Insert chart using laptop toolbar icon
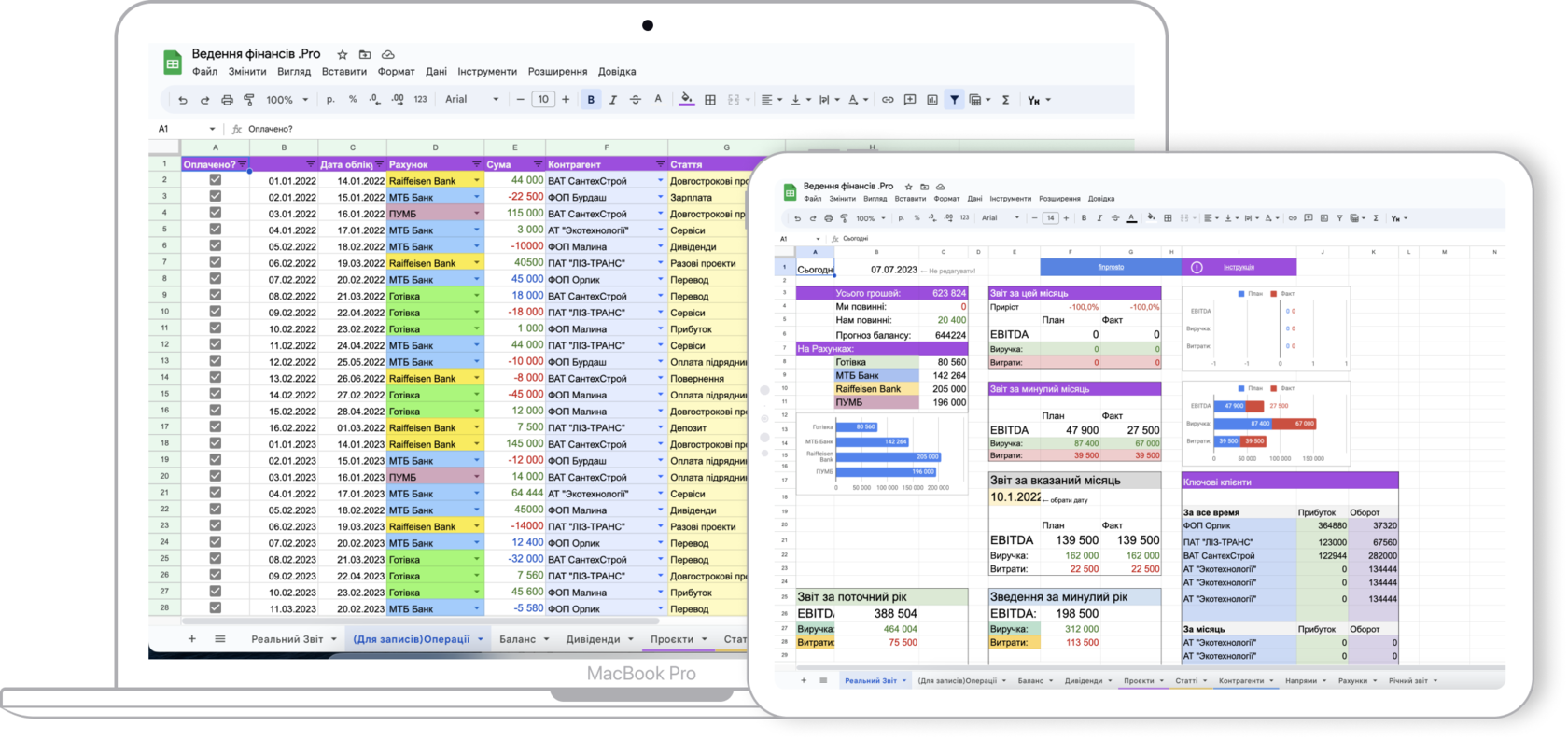 (932, 100)
